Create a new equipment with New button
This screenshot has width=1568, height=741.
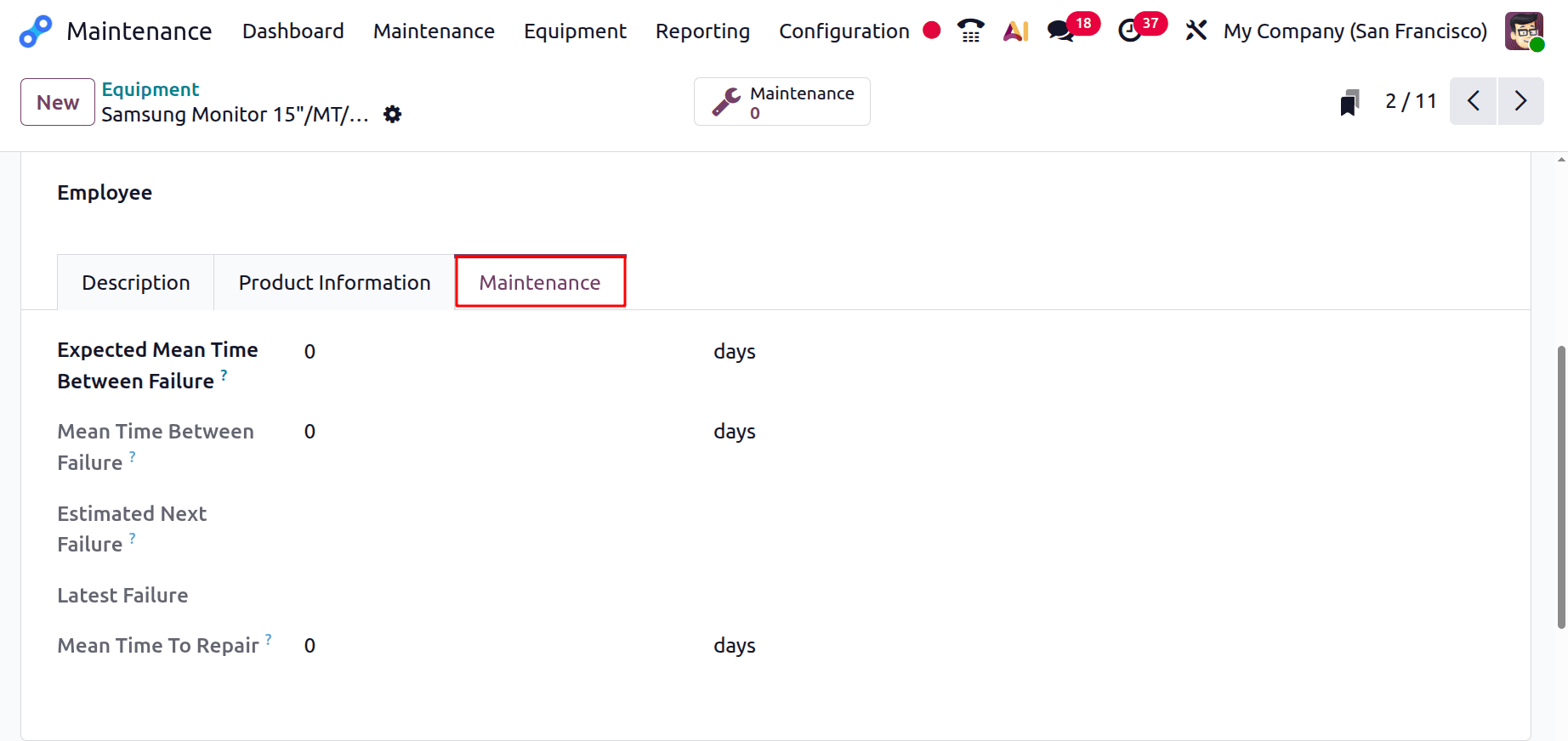(58, 102)
